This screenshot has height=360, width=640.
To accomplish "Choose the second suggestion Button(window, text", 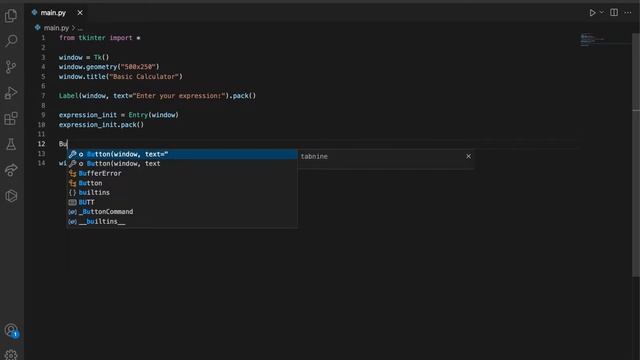I will [182, 164].
